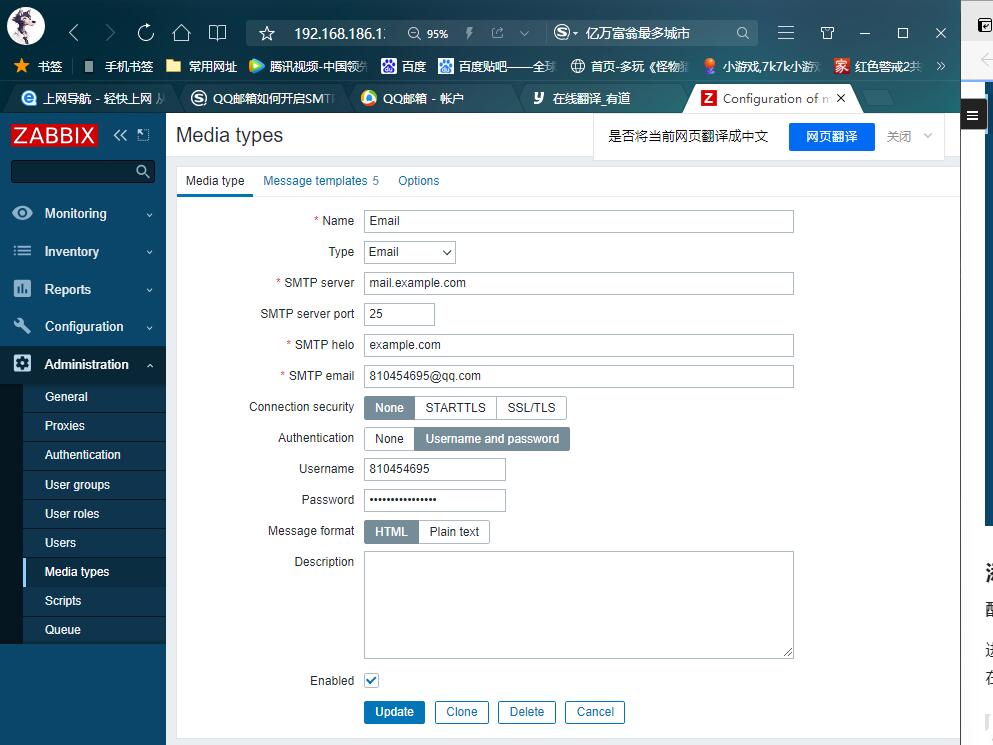Click the 网页翻译 translate button
Viewport: 993px width, 745px height.
click(x=832, y=136)
